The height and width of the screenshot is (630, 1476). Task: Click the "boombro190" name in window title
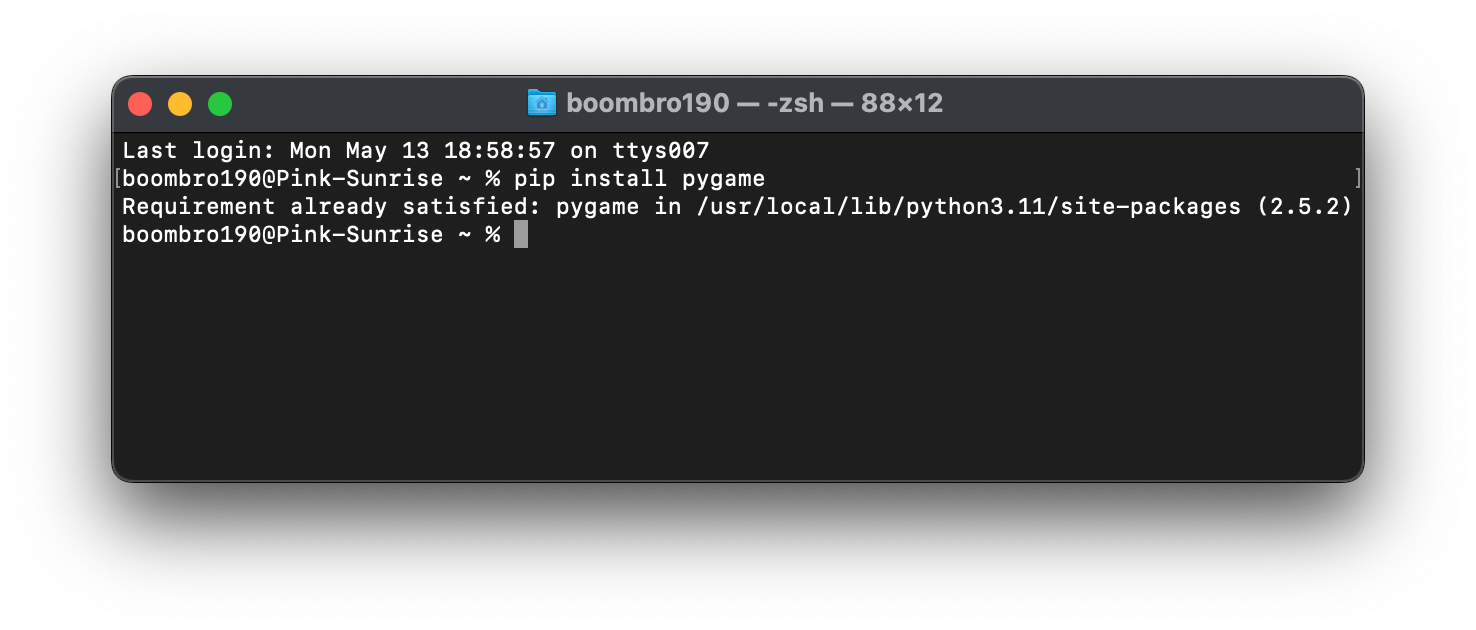point(647,103)
